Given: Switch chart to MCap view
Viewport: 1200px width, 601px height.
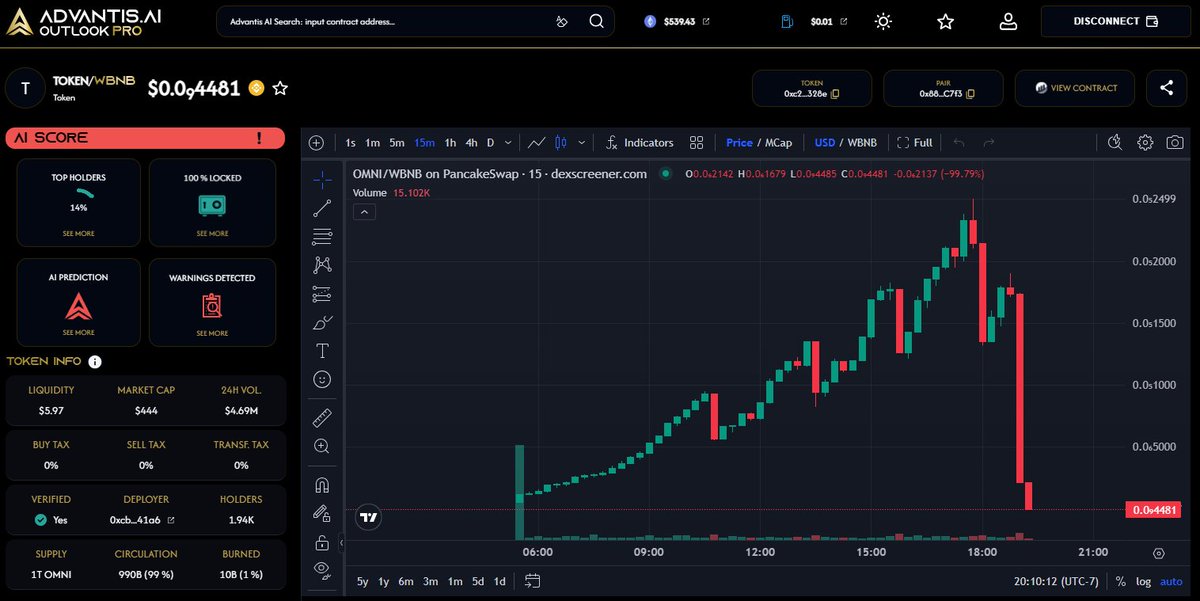Looking at the screenshot, I should point(779,143).
